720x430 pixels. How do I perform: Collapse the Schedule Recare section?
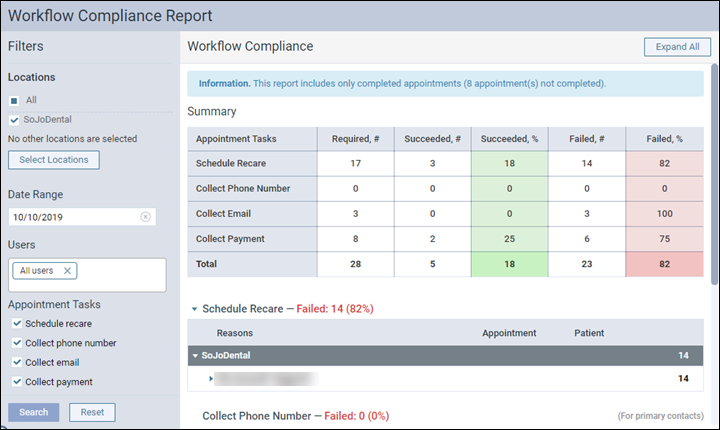pyautogui.click(x=194, y=309)
